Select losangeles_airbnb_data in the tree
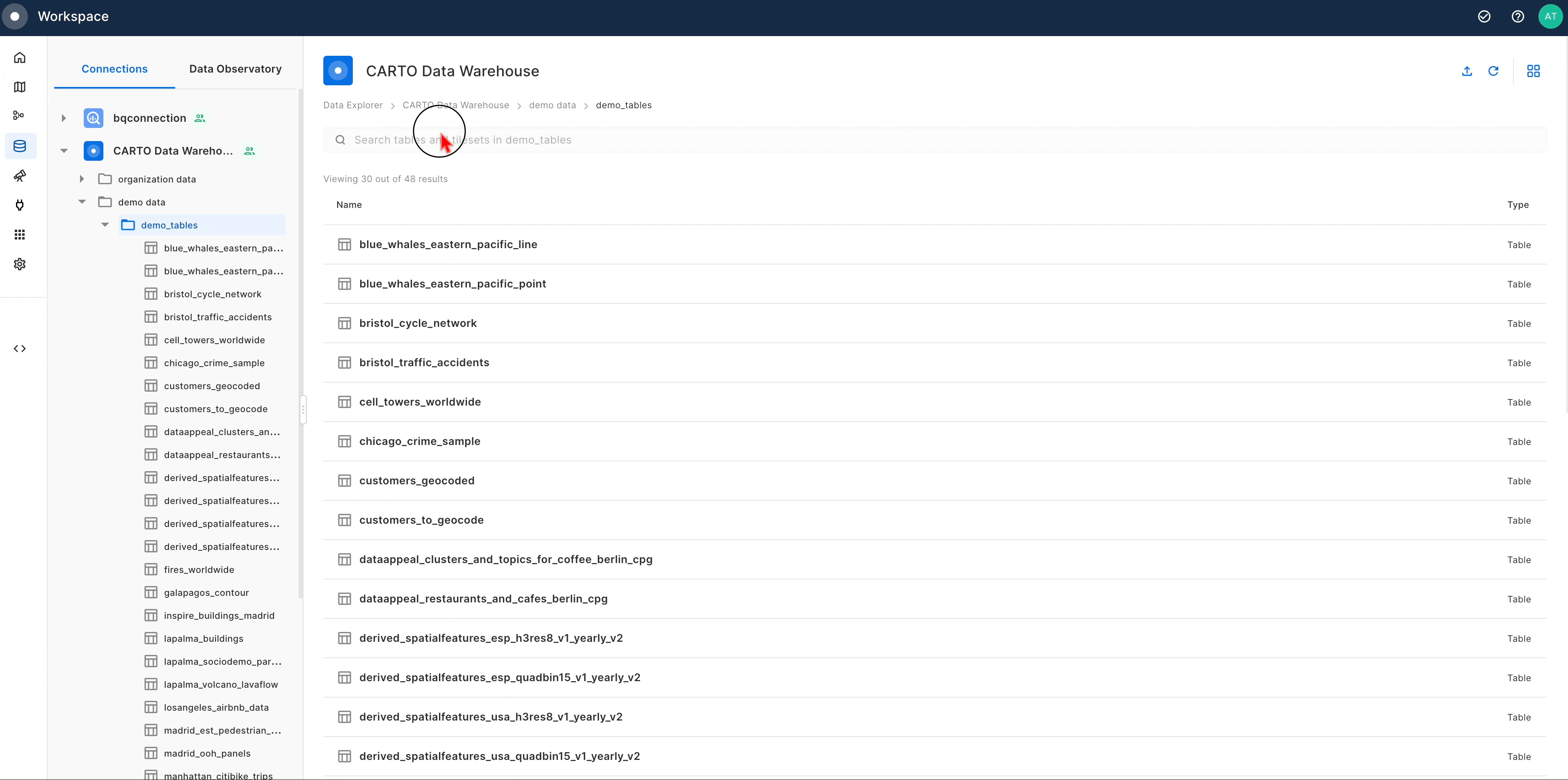 [216, 707]
